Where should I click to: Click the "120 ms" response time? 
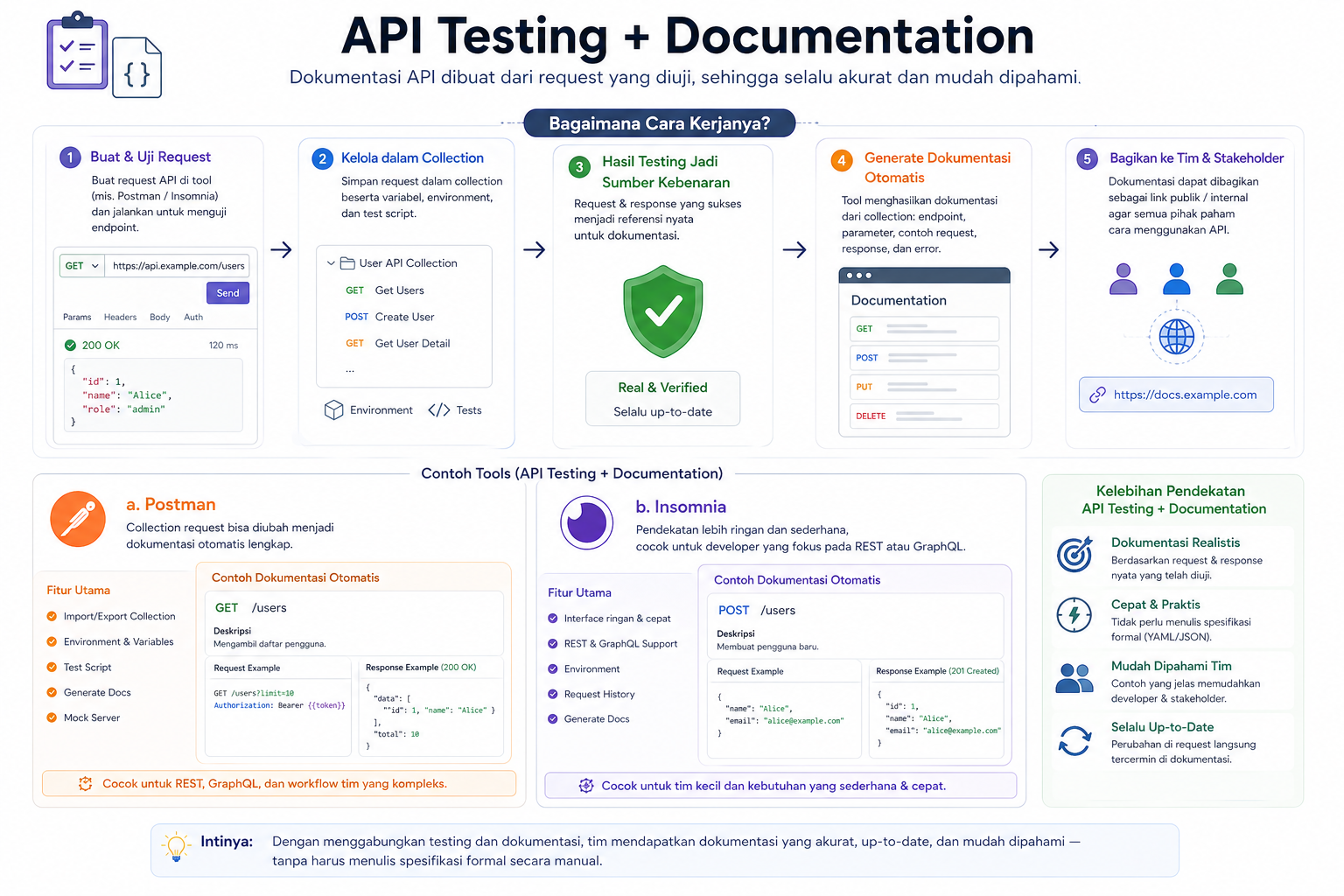223,346
